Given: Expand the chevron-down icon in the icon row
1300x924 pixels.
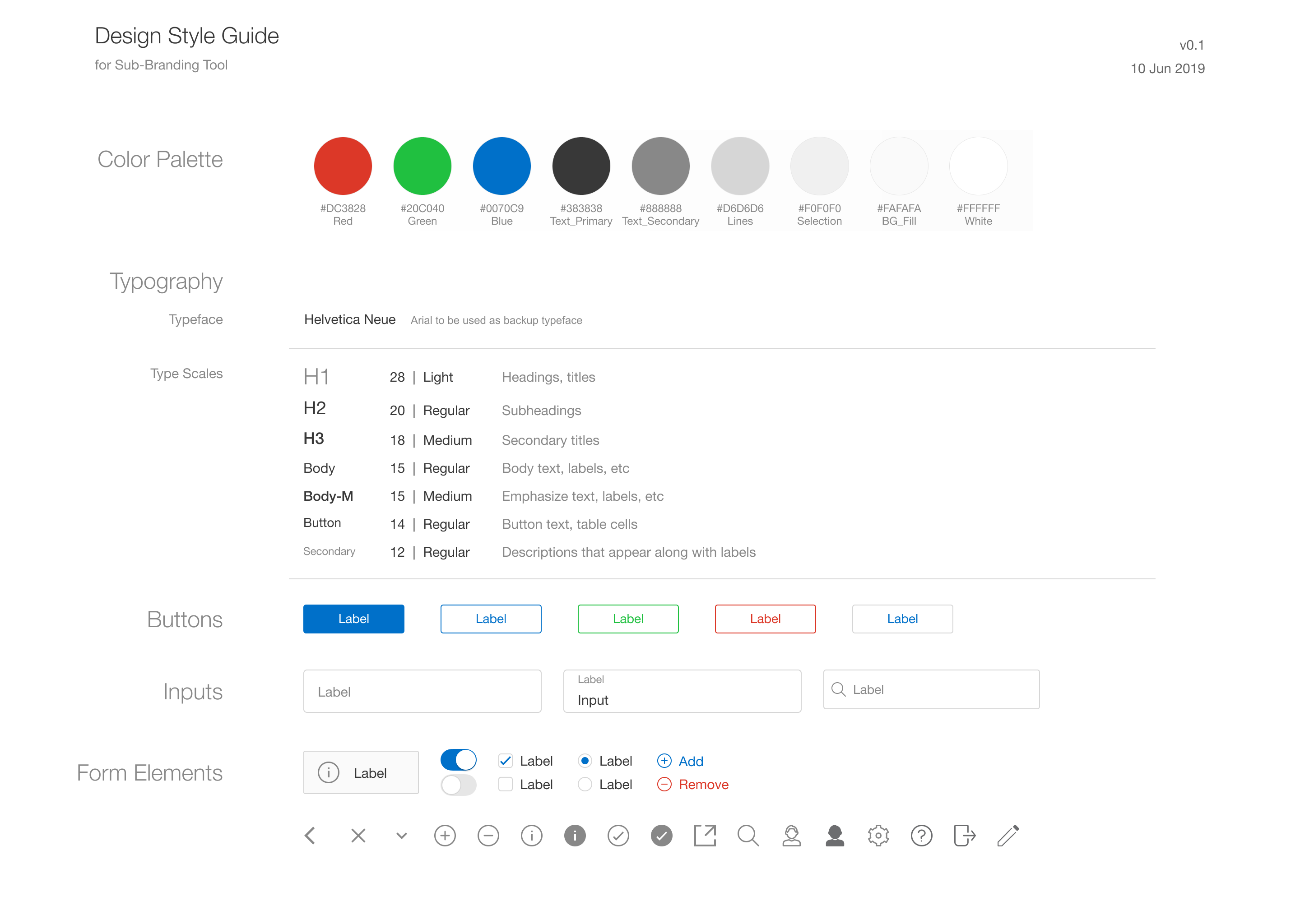Looking at the screenshot, I should [401, 835].
